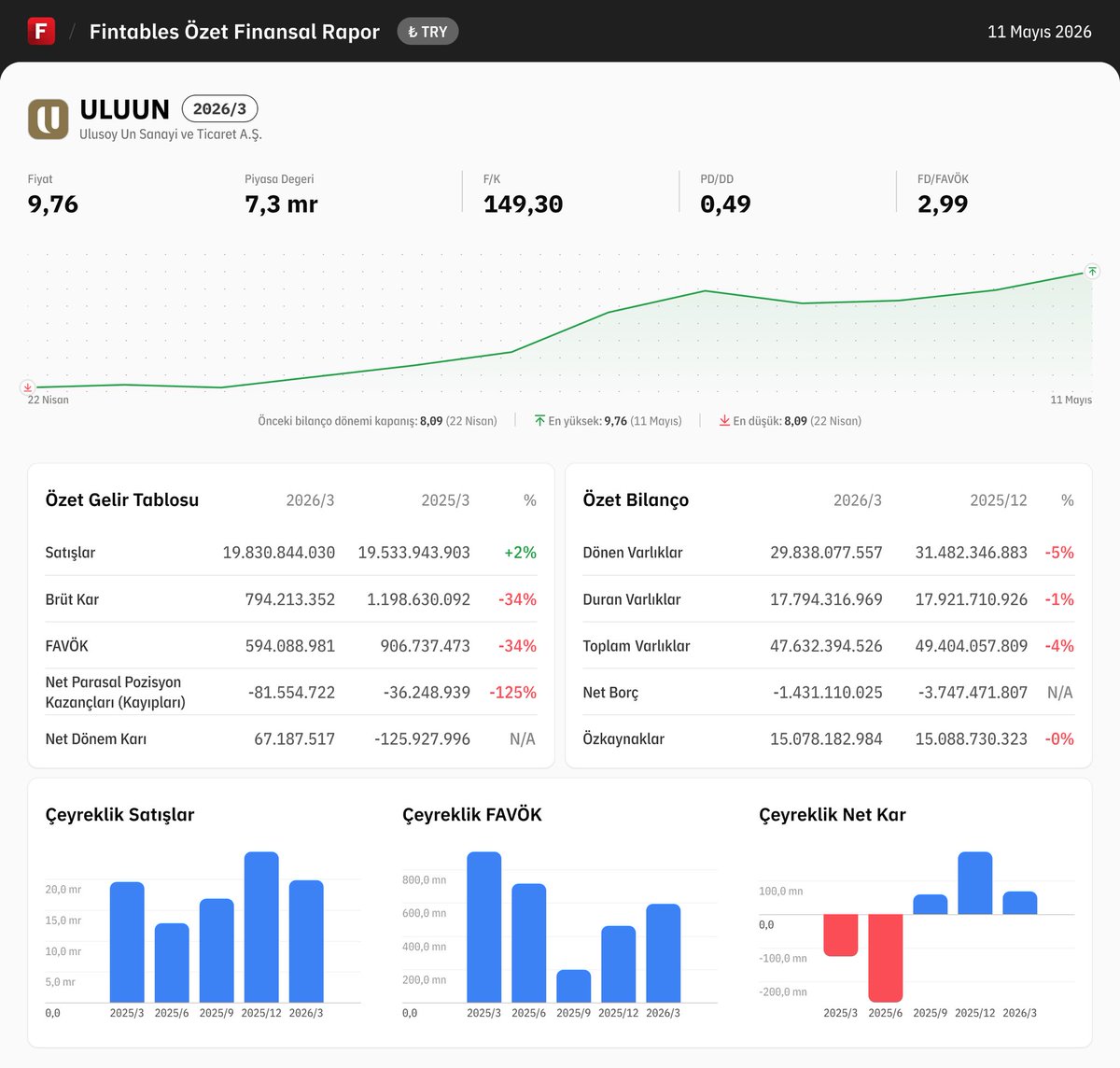
Task: Select the 2026/3 period pill
Action: (219, 108)
